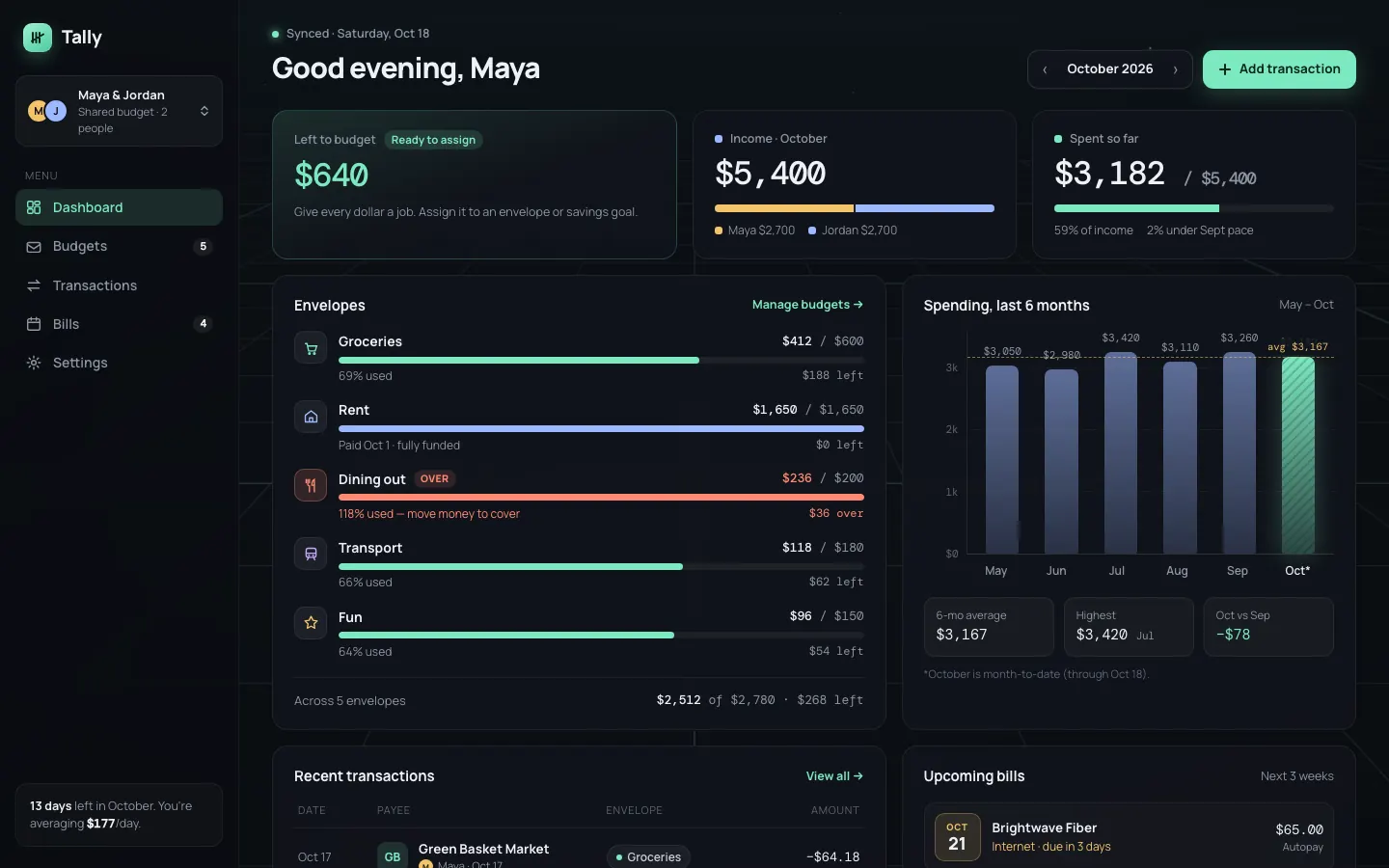This screenshot has width=1389, height=868.
Task: Click the Maya and Jordan avatar pair
Action: tap(47, 111)
